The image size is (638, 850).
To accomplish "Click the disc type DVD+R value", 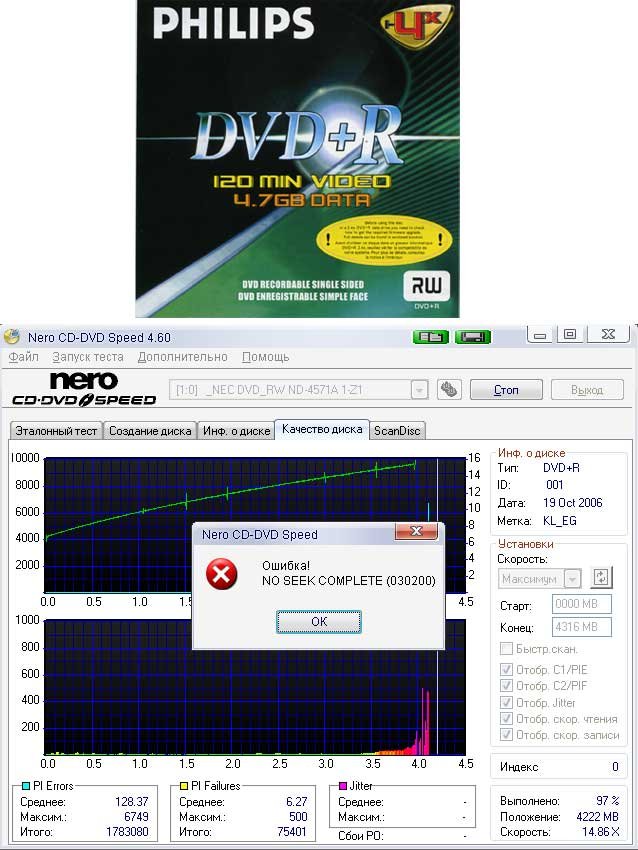I will tap(561, 468).
